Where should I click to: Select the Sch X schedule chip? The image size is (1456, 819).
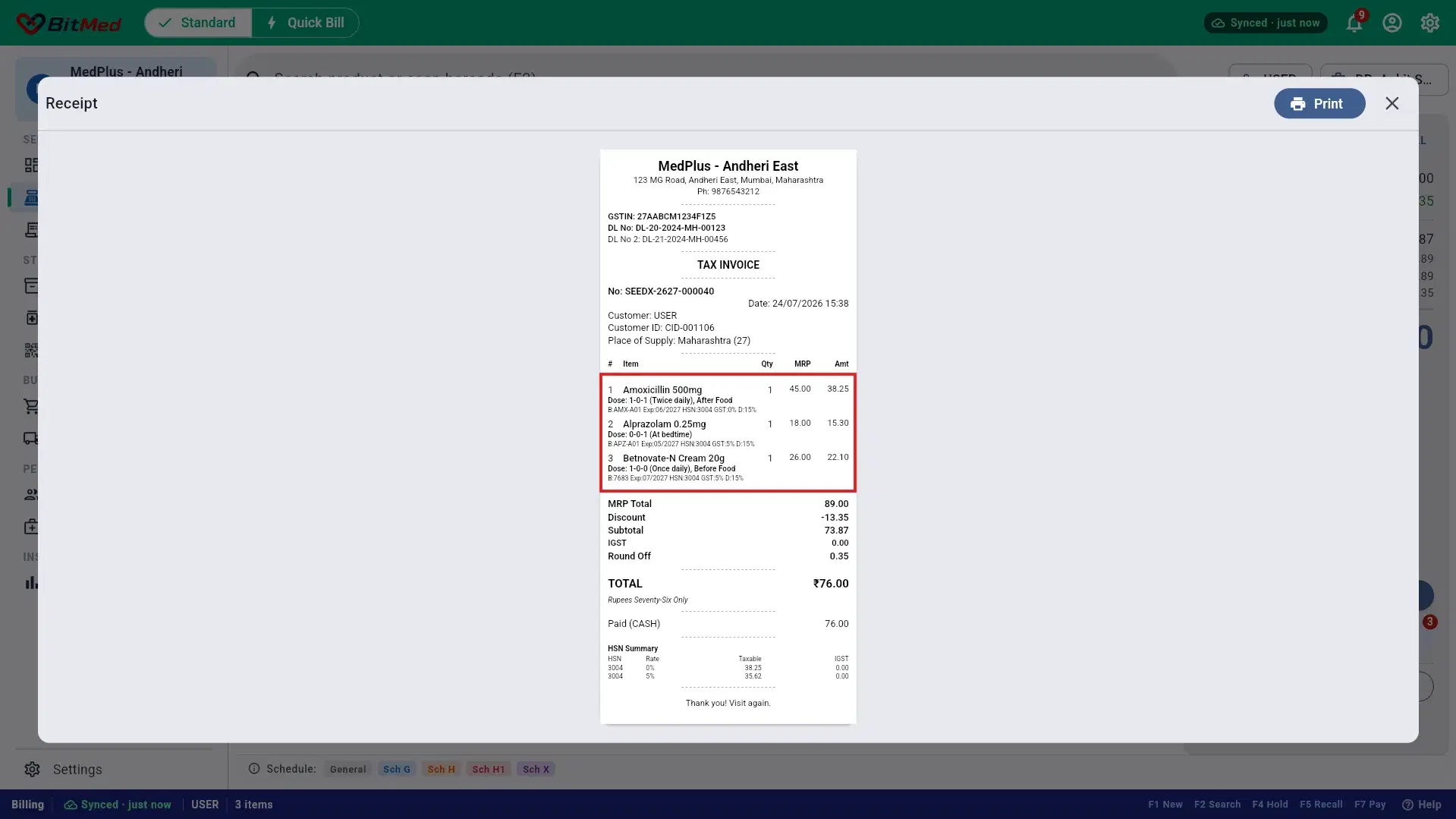point(536,769)
